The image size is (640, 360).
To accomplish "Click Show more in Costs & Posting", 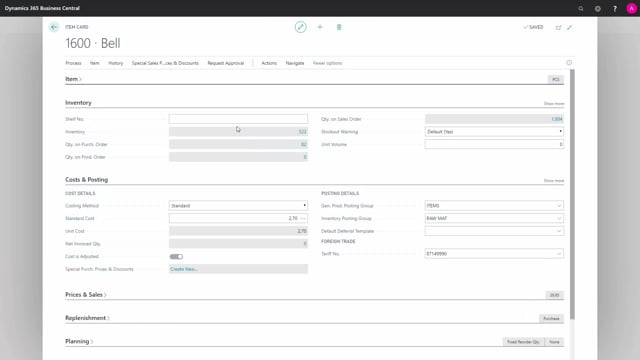I will click(553, 180).
